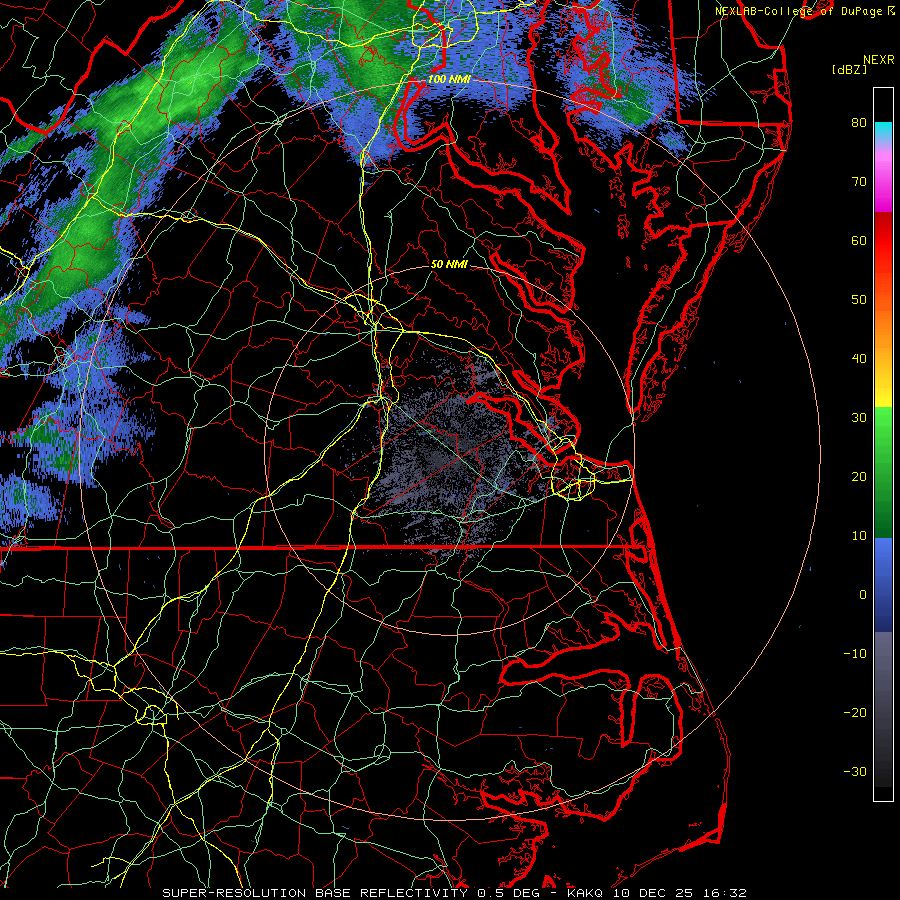The image size is (900, 900).
Task: Click the 80 dBZ scale value
Action: pos(859,123)
